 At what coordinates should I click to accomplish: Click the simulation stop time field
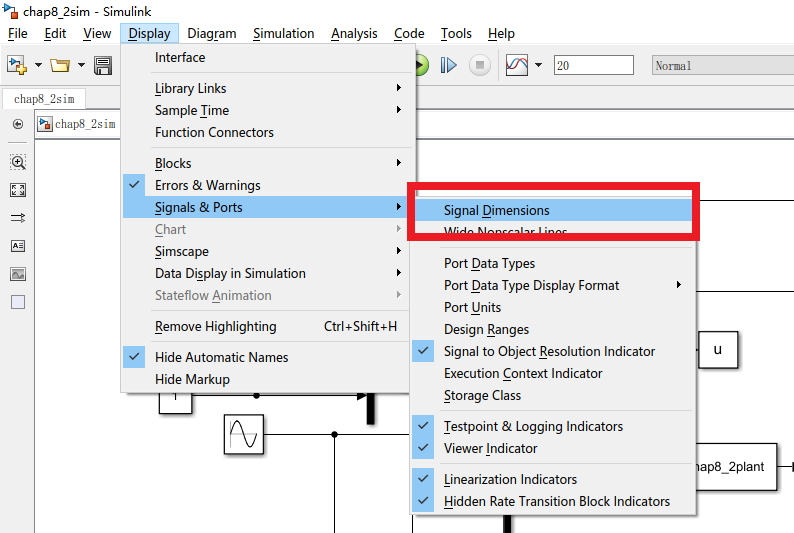coord(593,65)
